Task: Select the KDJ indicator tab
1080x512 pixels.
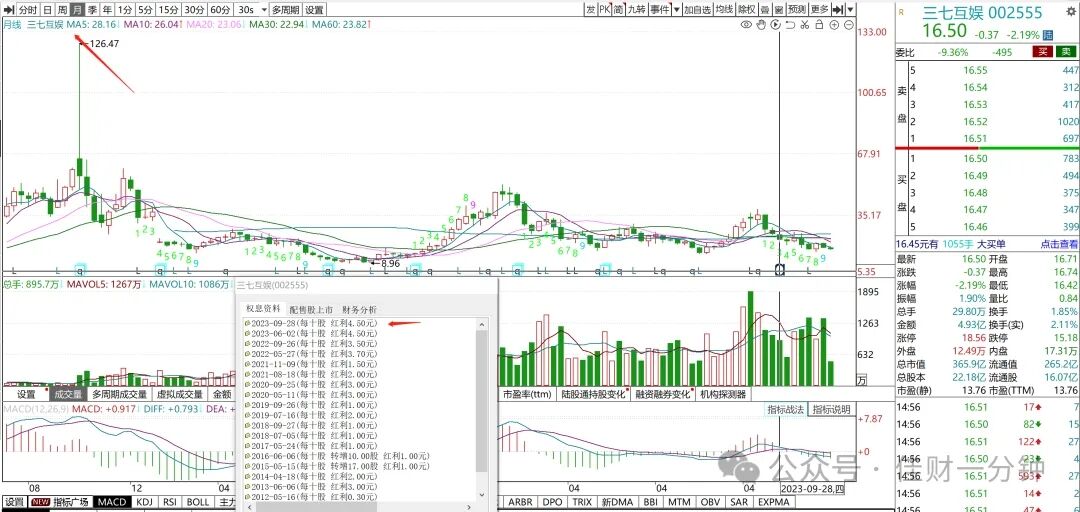Action: pos(145,502)
